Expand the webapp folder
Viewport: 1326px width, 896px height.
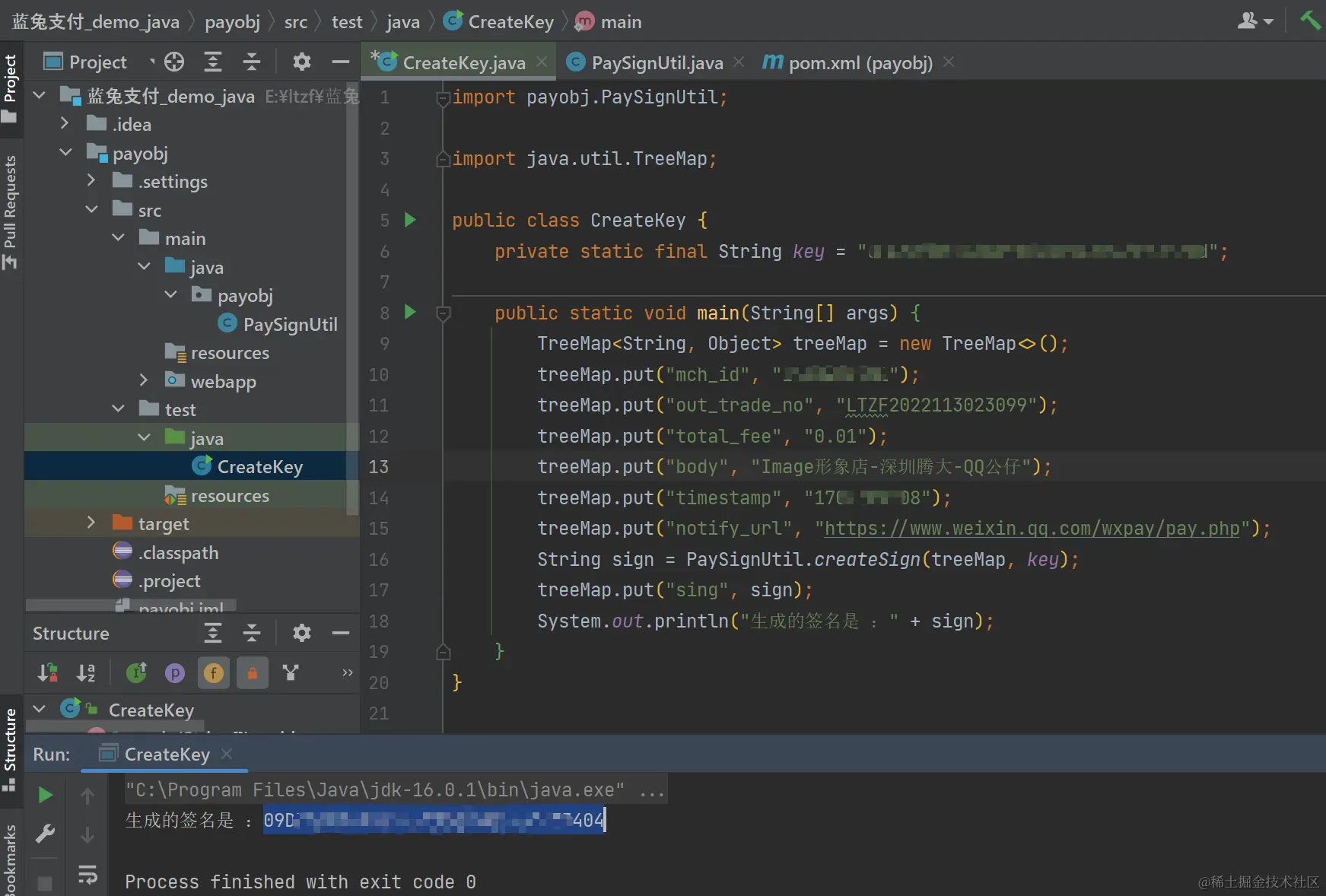point(144,380)
